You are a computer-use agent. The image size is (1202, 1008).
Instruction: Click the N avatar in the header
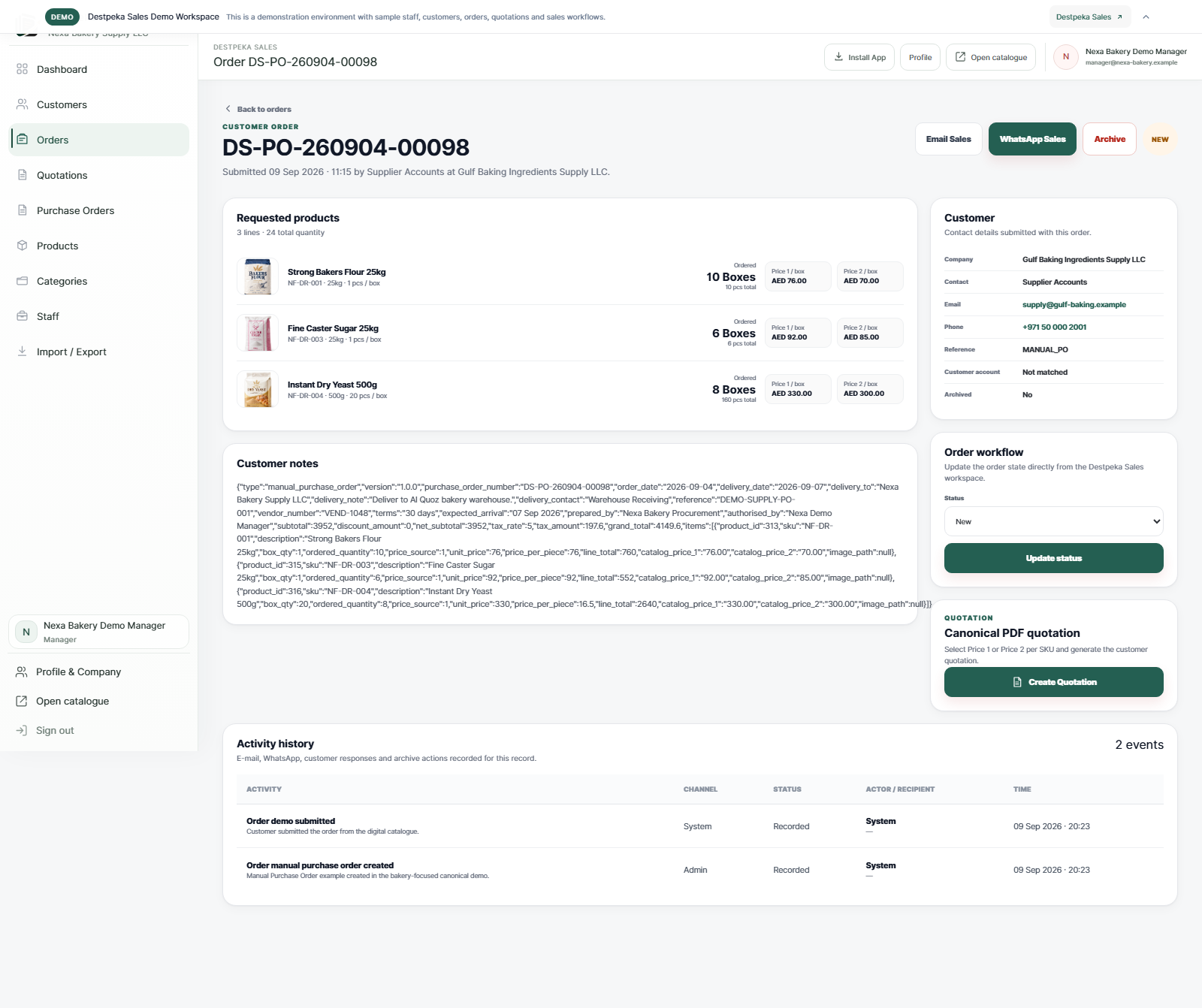pyautogui.click(x=1066, y=57)
